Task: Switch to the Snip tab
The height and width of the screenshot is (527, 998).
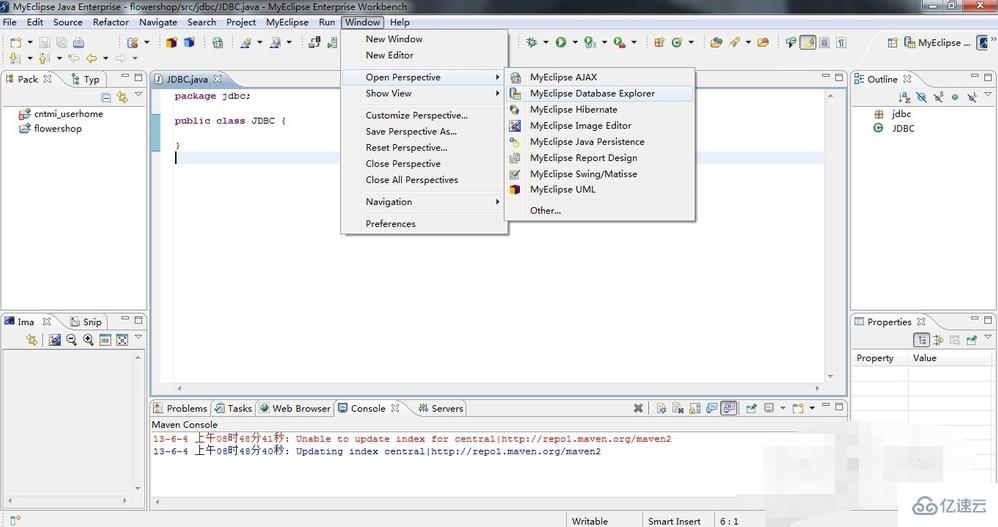Action: (85, 321)
